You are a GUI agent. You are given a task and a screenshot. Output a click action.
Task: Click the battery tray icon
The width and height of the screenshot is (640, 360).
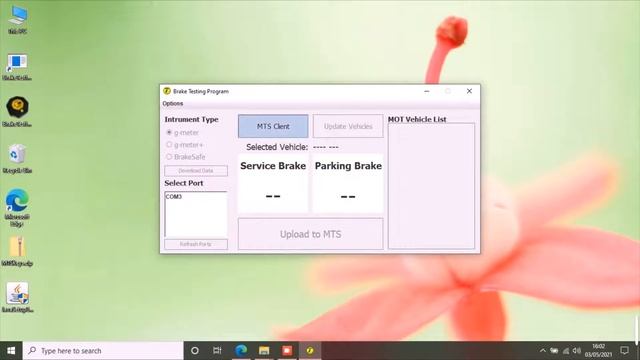click(554, 351)
